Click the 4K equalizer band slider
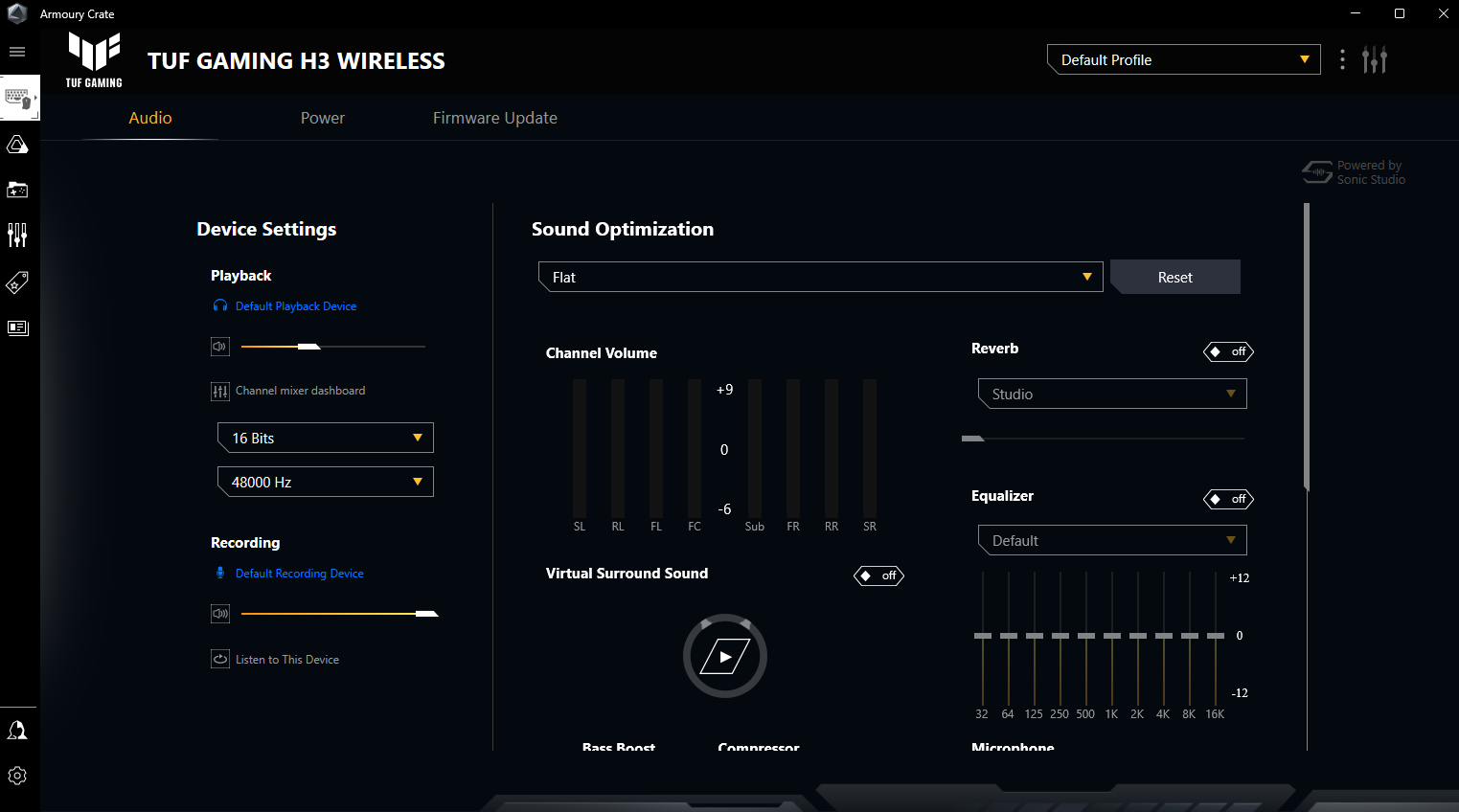The width and height of the screenshot is (1459, 812). [x=1164, y=636]
